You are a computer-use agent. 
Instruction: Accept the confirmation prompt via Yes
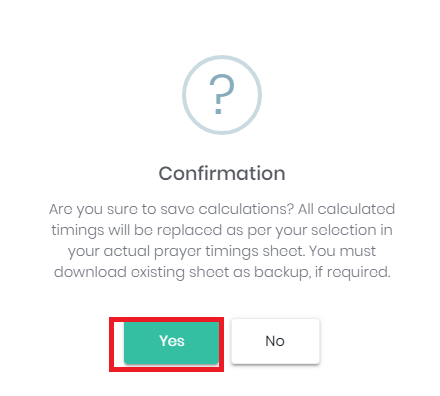point(171,342)
